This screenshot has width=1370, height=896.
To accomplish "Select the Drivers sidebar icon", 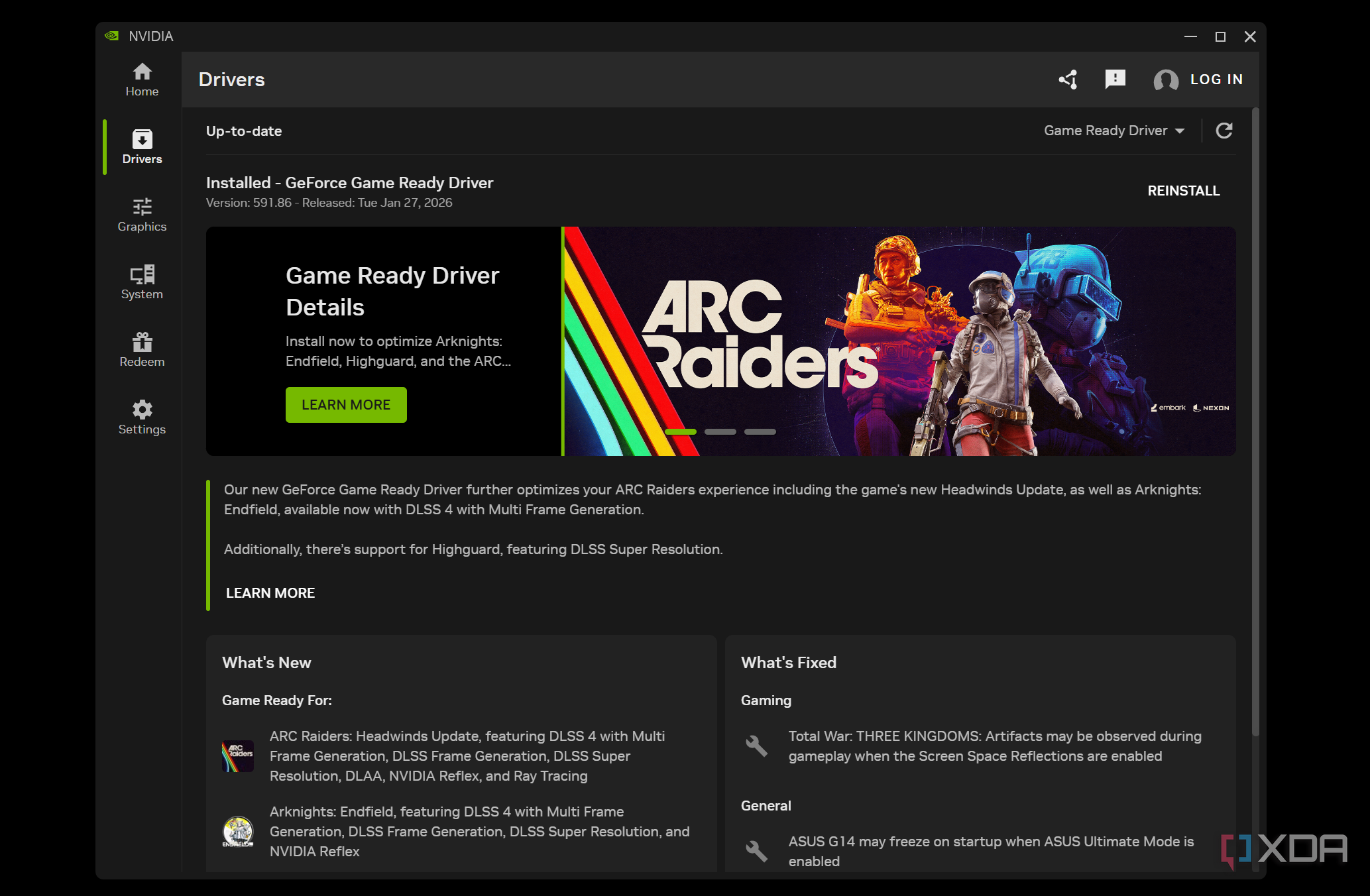I will (142, 146).
